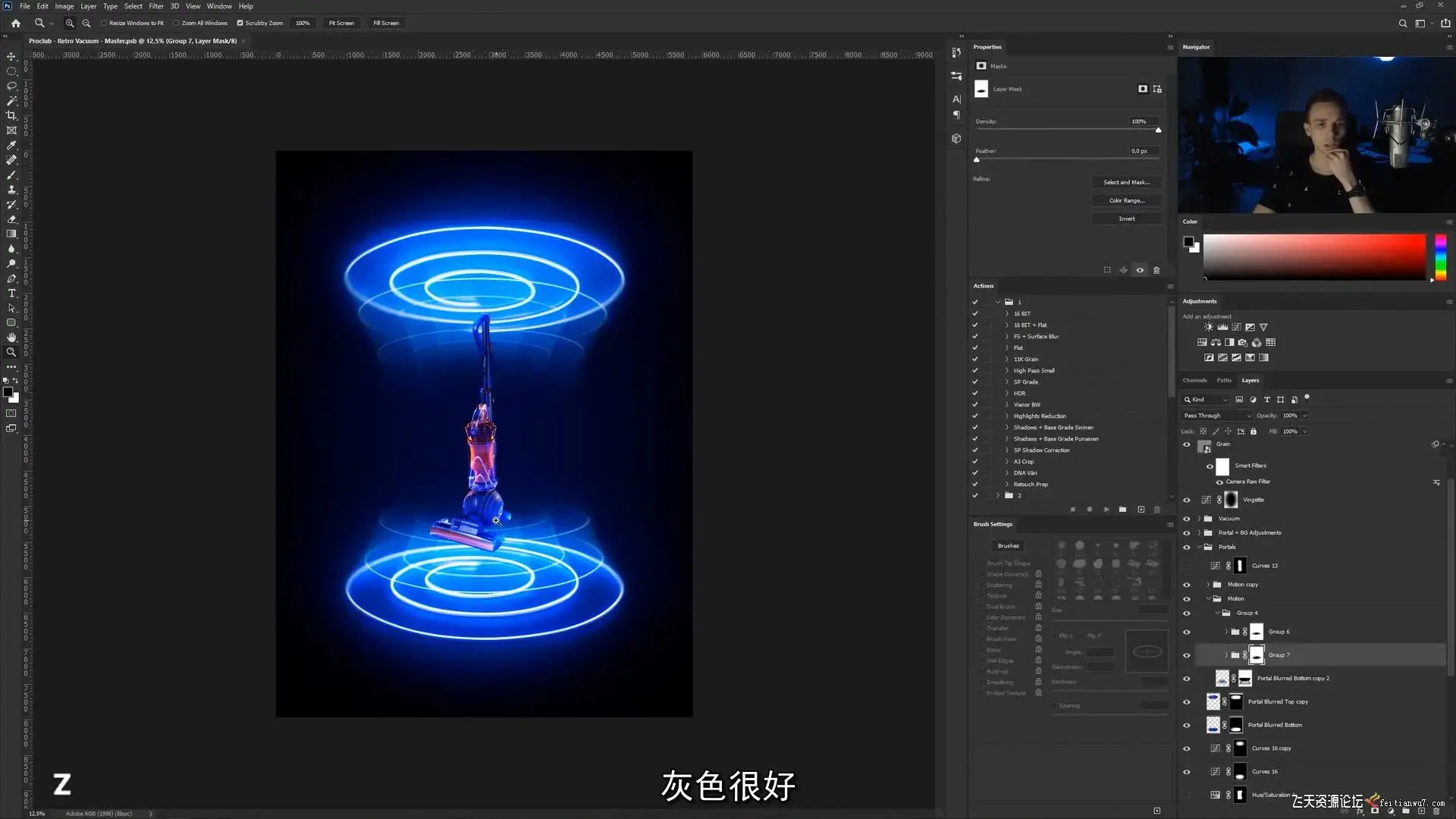
Task: Expand the Group 7 layer group
Action: tap(1226, 655)
